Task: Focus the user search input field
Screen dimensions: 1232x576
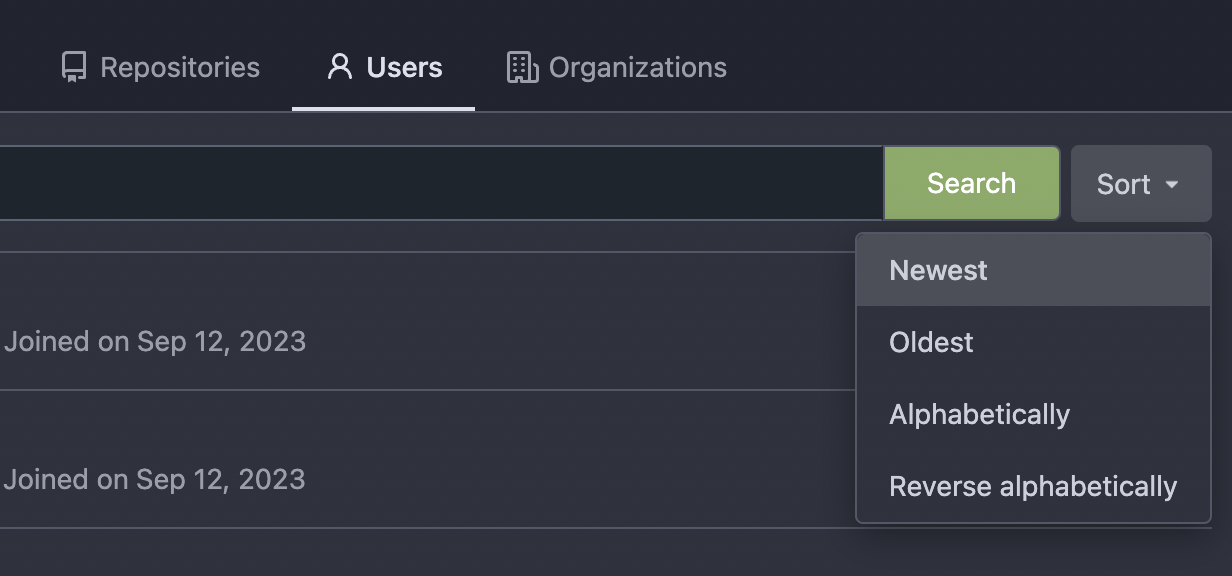Action: [440, 183]
